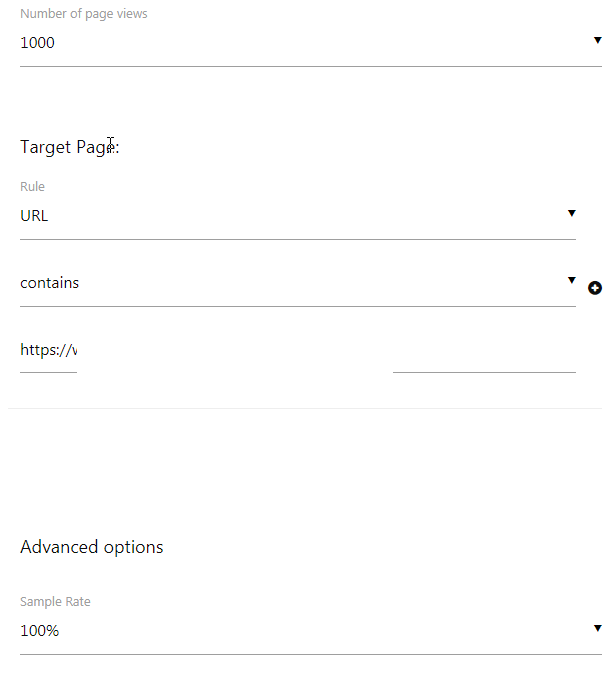Add another rule with the plus icon
Screen dimensions: 615x679
coord(595,288)
